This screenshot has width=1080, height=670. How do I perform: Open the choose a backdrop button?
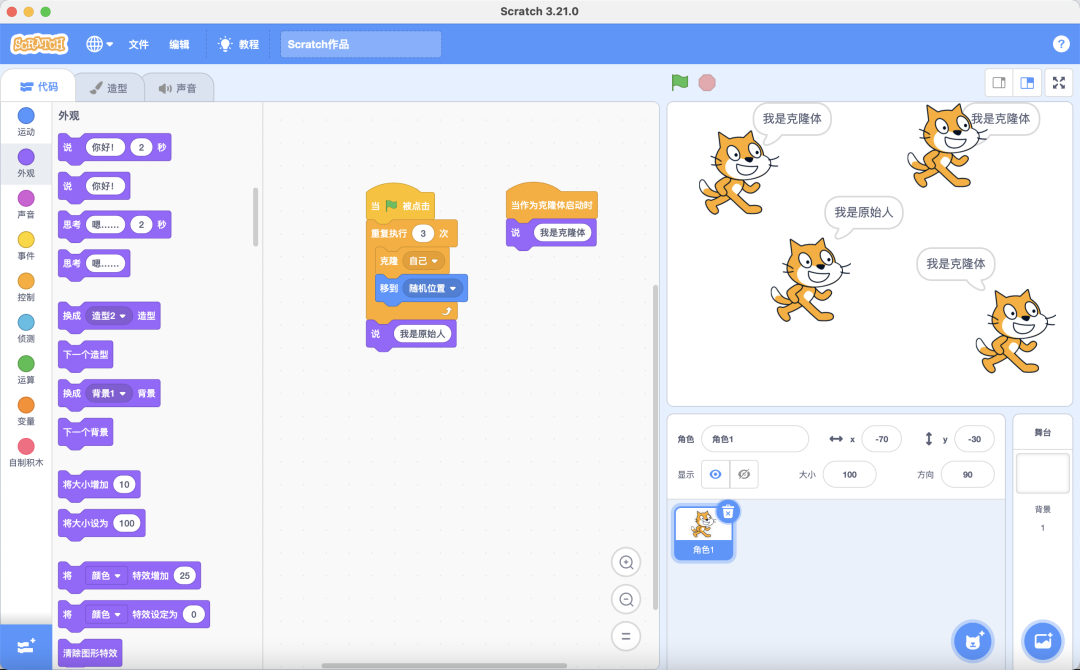pos(1043,641)
